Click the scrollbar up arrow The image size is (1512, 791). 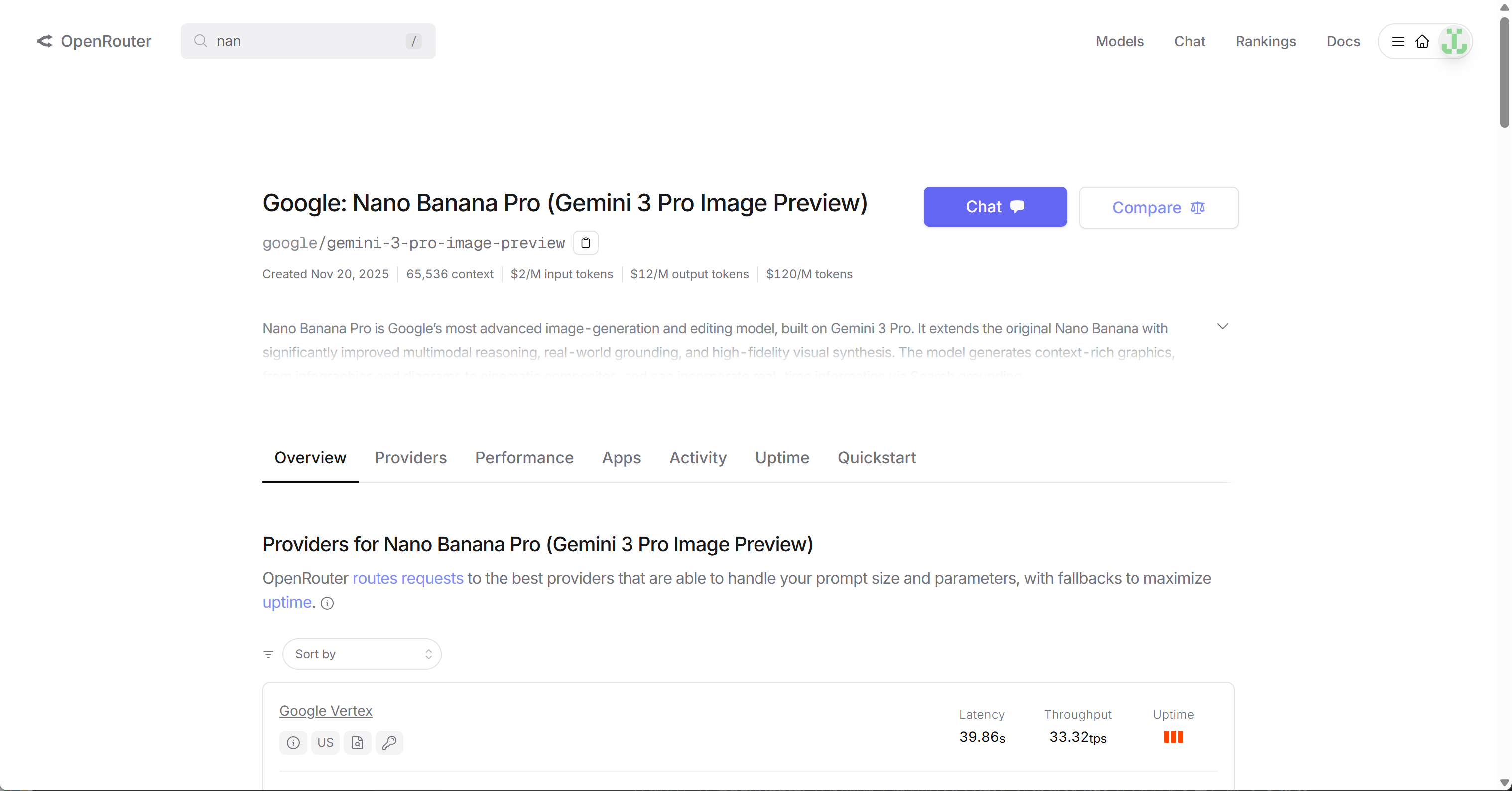[x=1504, y=7]
